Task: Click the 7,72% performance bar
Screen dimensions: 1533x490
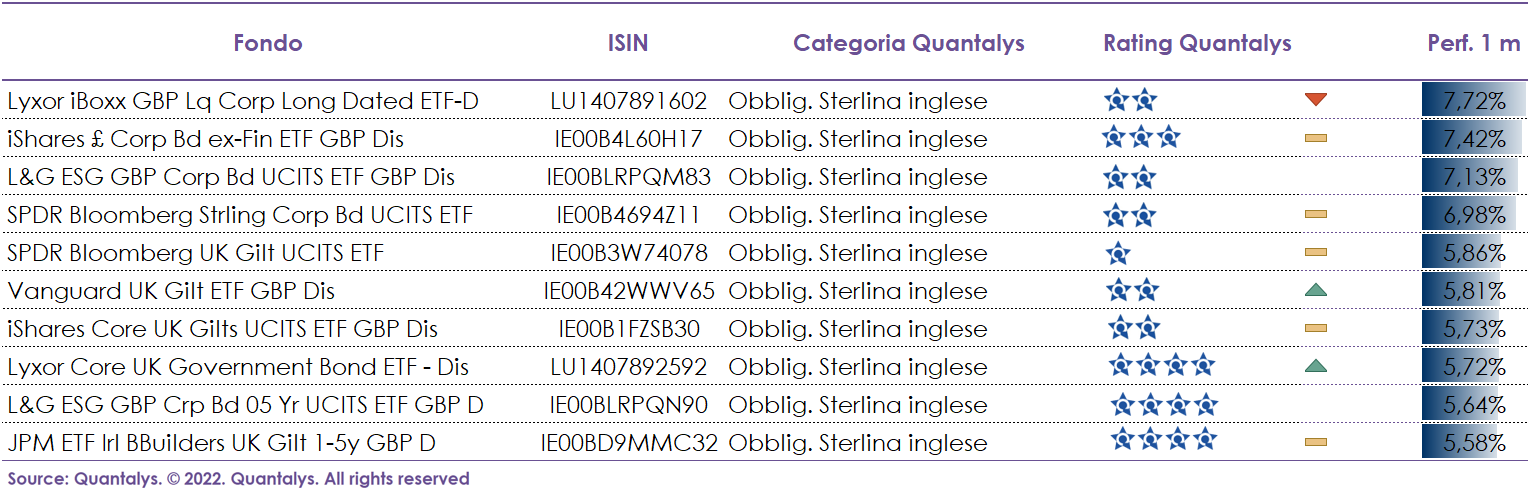Action: pyautogui.click(x=1474, y=100)
